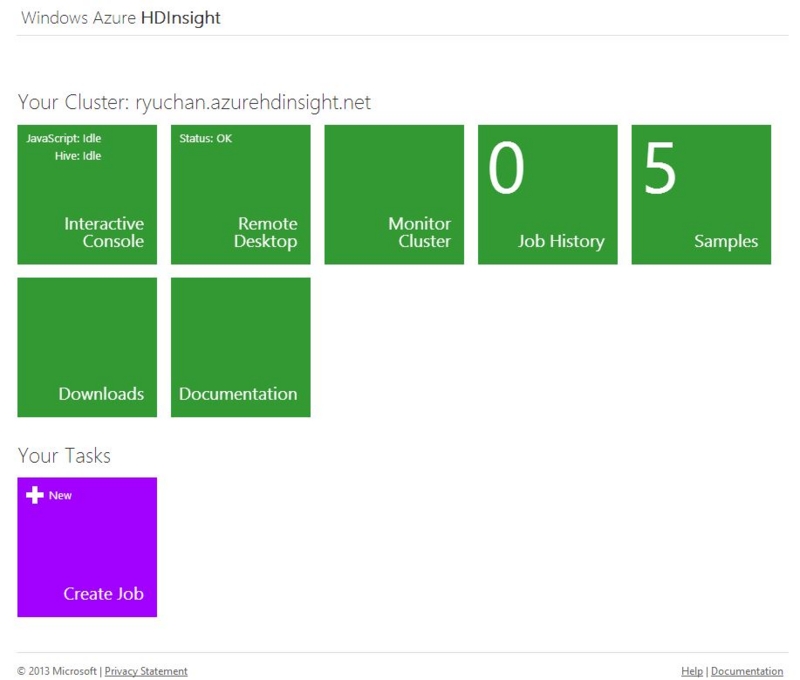Click the 'Hive: Idle' status text
800x680 pixels.
pos(78,156)
